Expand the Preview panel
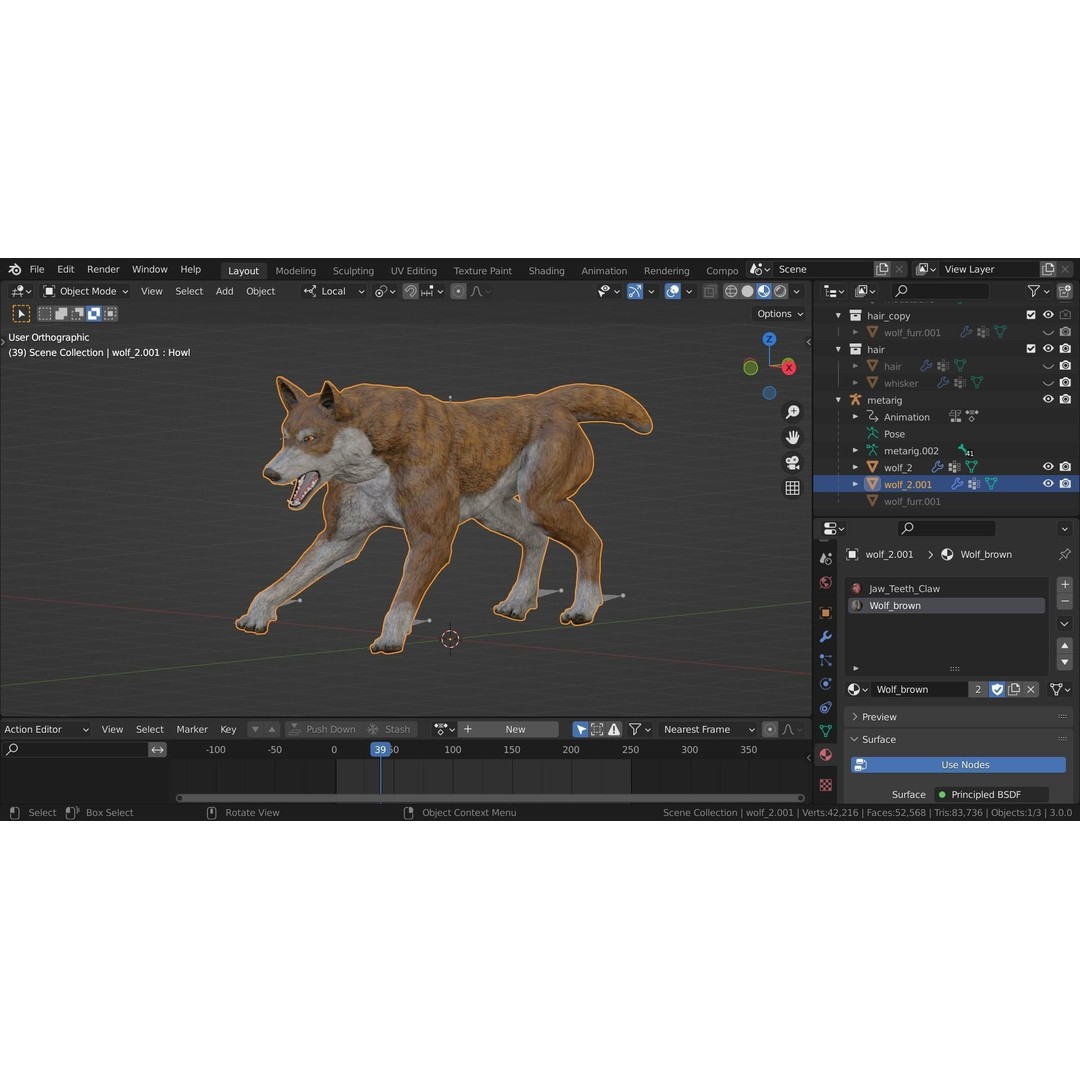This screenshot has height=1080, width=1080. (880, 717)
